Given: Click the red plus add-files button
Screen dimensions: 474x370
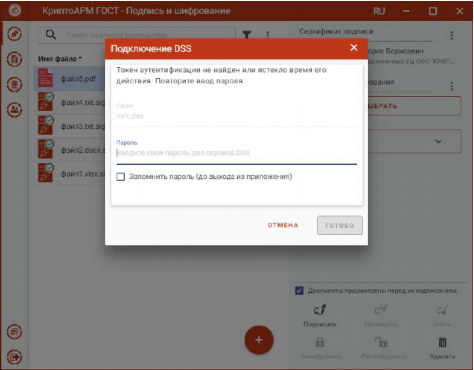Looking at the screenshot, I should (259, 340).
